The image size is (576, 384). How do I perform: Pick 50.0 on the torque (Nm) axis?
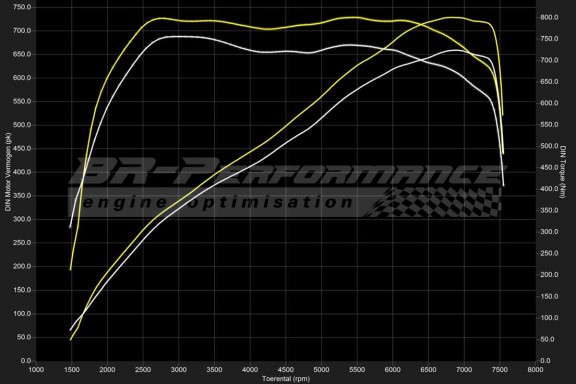point(548,339)
